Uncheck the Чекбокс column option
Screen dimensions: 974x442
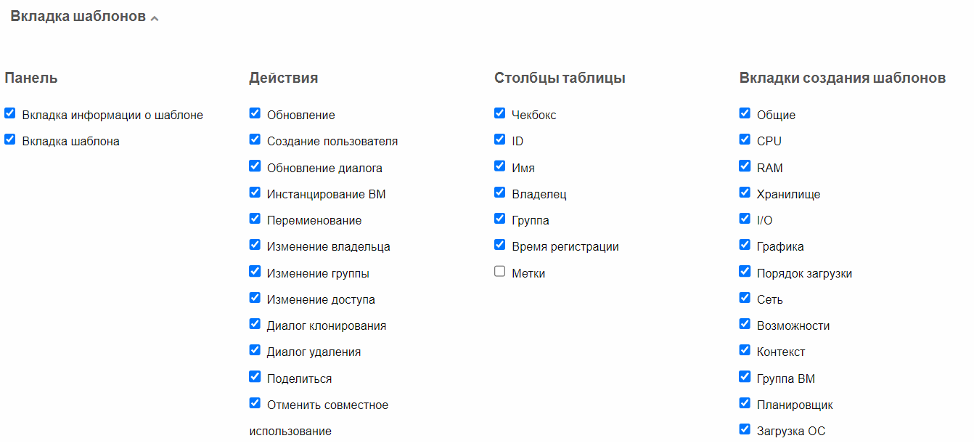(499, 114)
